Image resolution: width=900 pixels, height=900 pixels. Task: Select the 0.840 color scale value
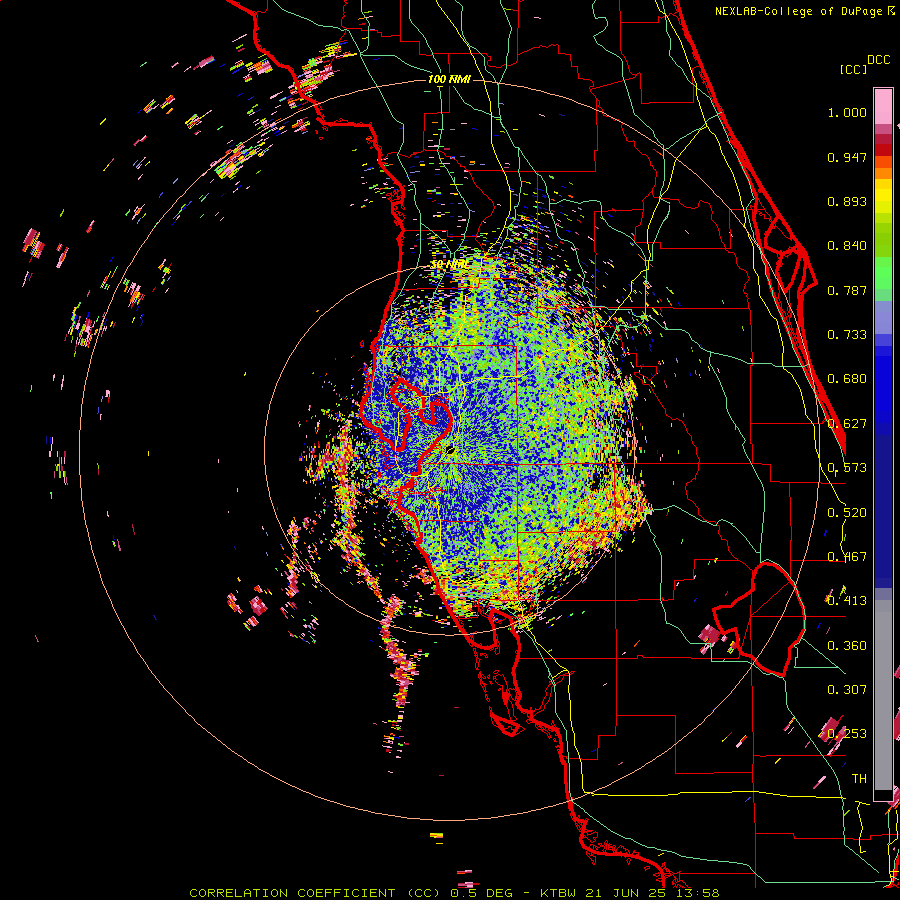coord(847,246)
